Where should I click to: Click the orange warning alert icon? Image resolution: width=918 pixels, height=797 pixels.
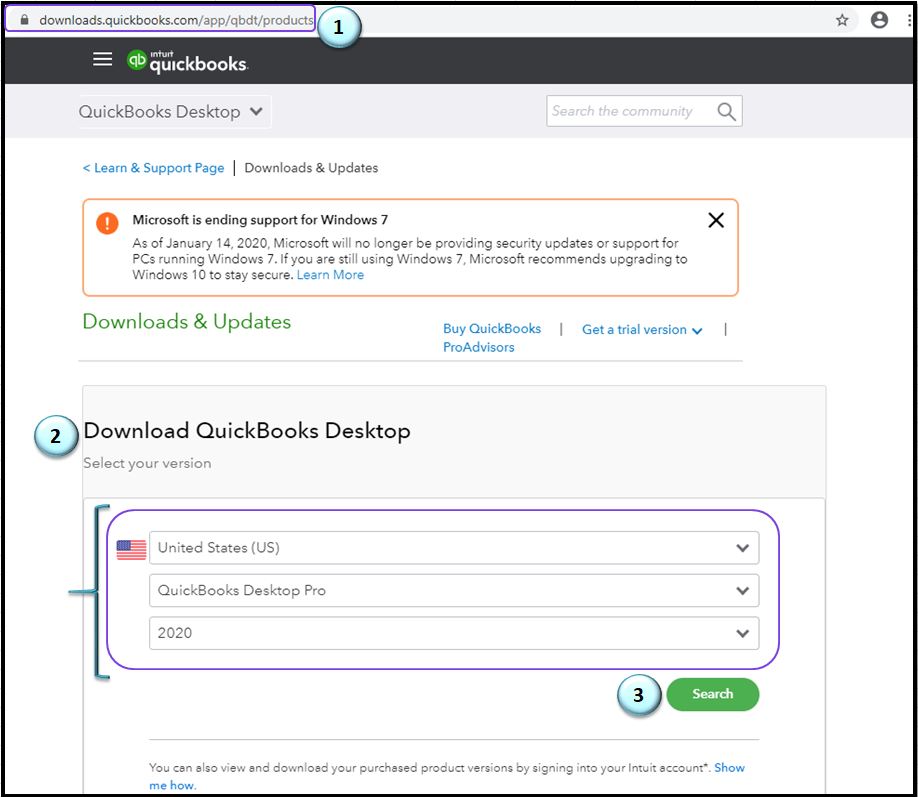107,223
